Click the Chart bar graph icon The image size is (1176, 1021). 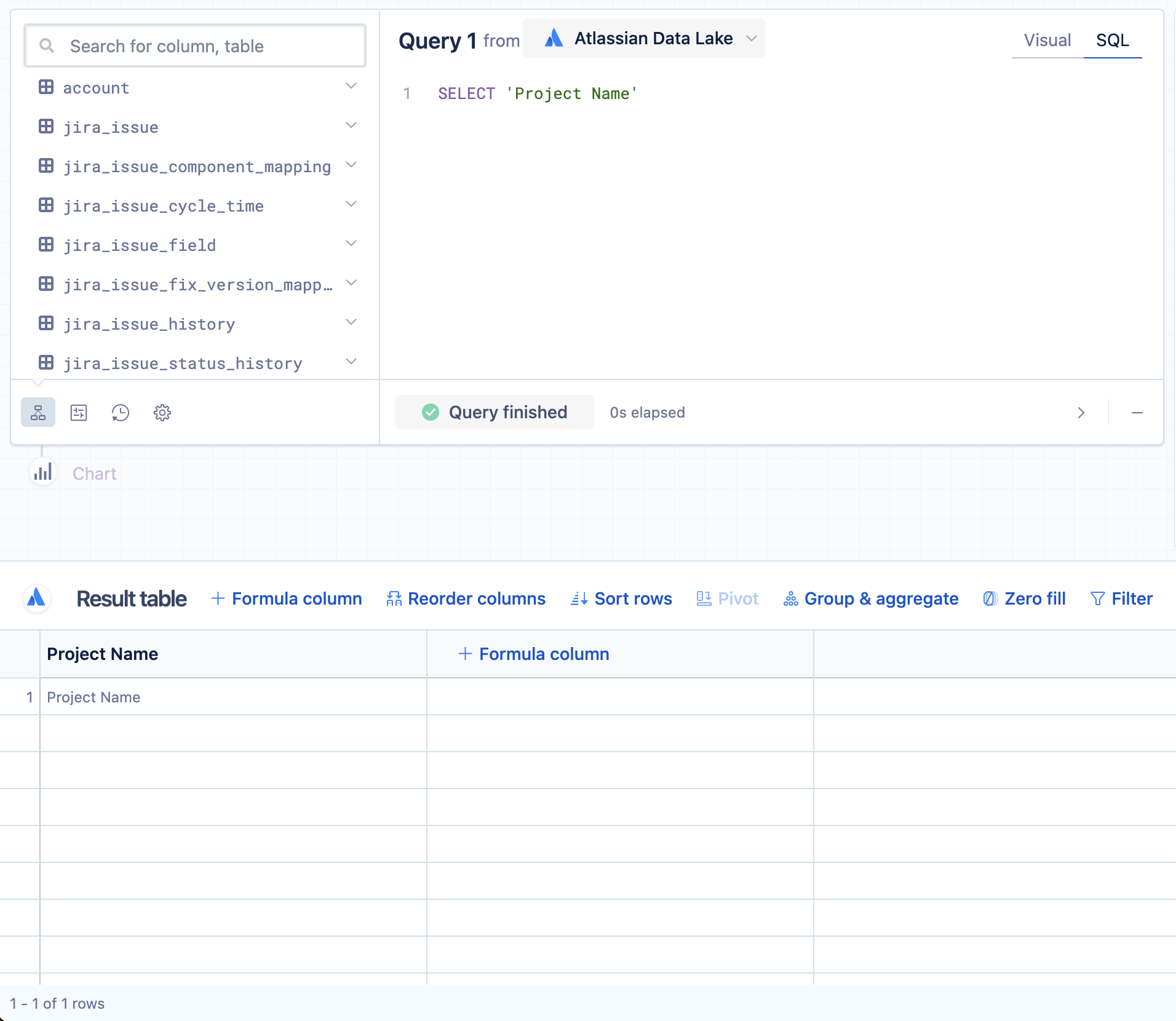tap(43, 472)
